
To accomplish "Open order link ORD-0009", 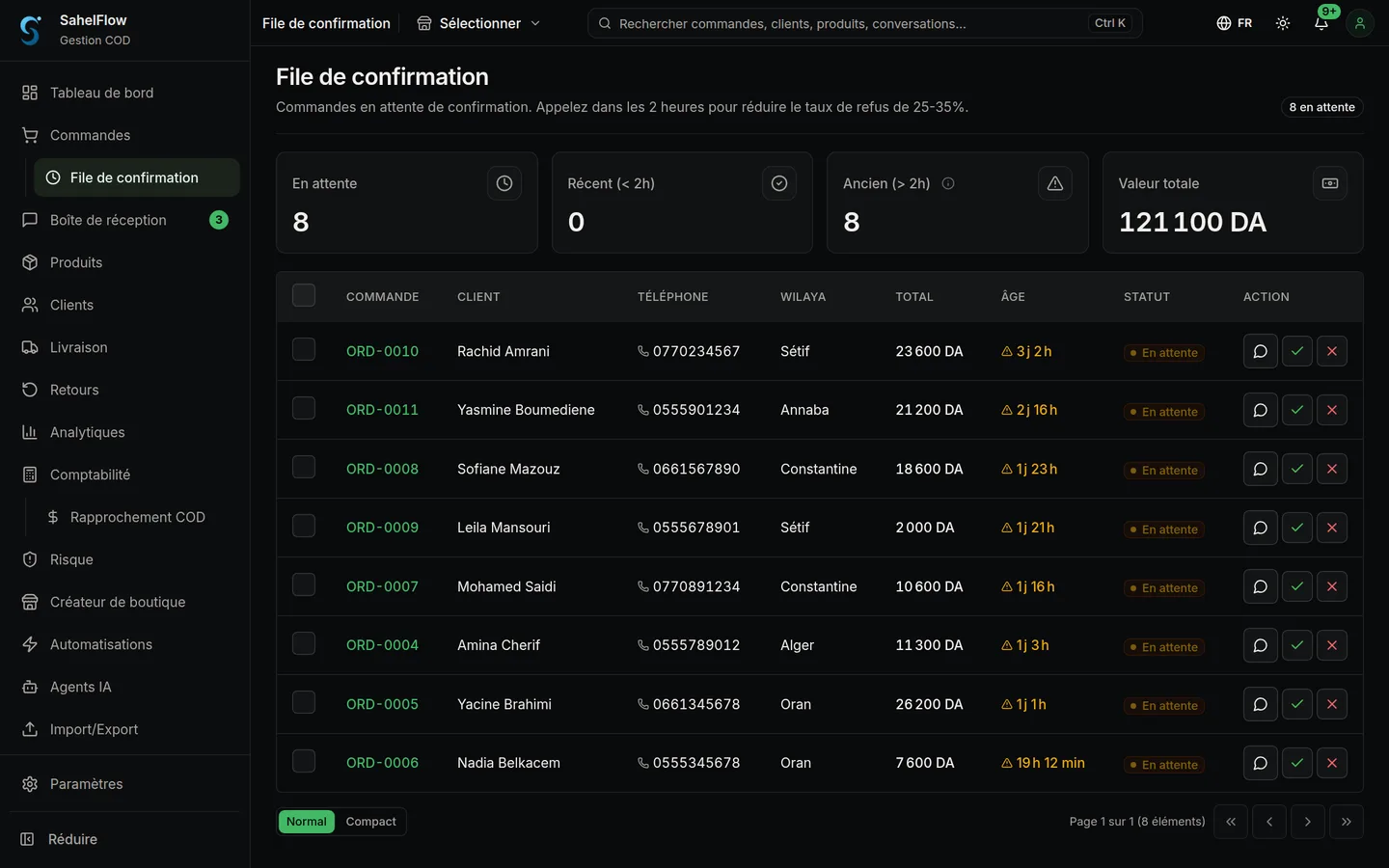I will coord(382,528).
